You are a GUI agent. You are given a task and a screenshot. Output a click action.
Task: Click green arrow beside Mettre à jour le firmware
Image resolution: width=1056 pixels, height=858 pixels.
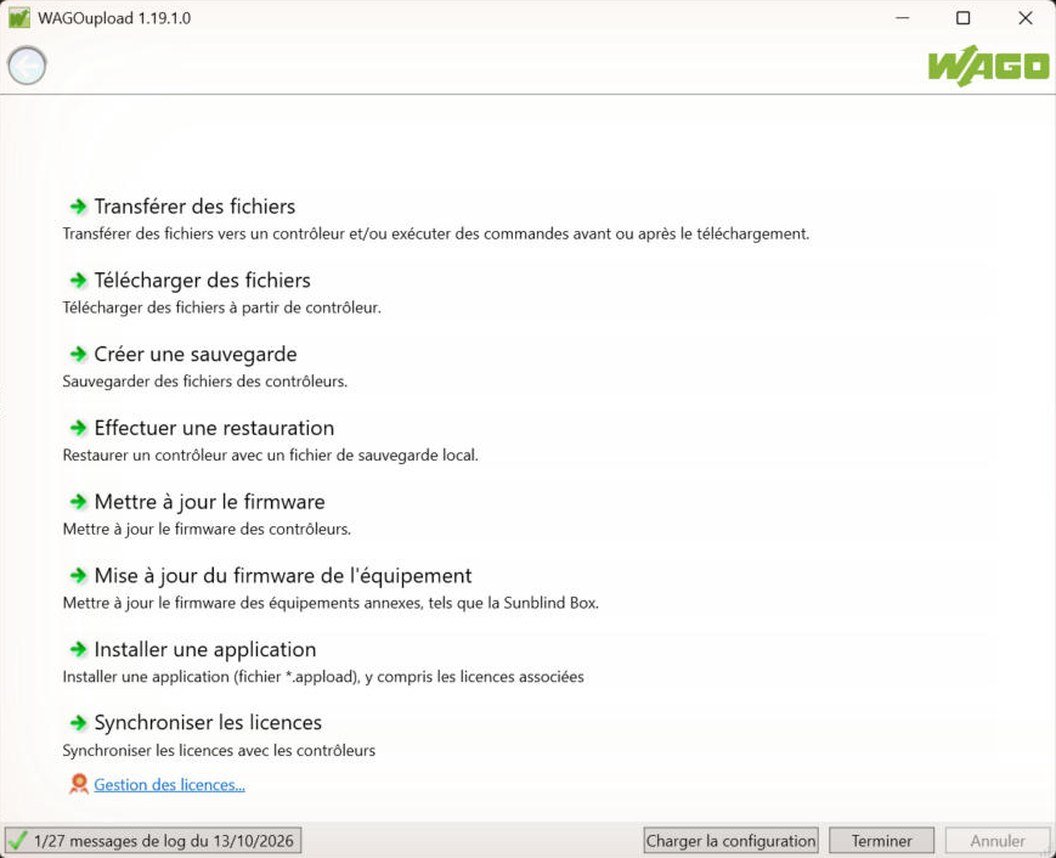(79, 502)
